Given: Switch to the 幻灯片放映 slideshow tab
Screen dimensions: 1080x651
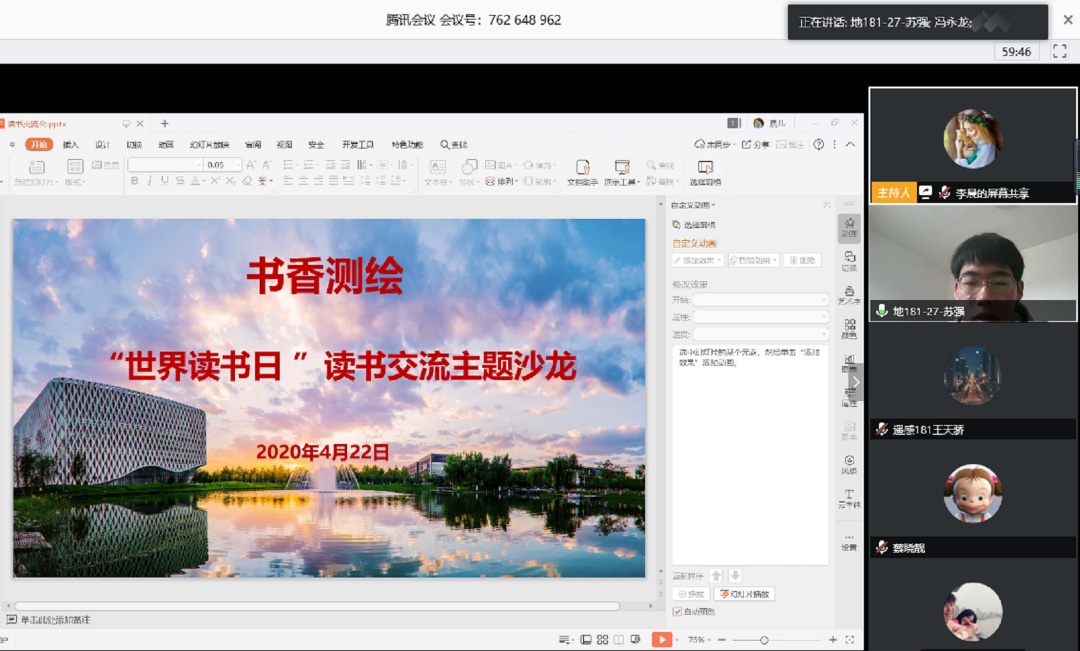Looking at the screenshot, I should click(209, 145).
